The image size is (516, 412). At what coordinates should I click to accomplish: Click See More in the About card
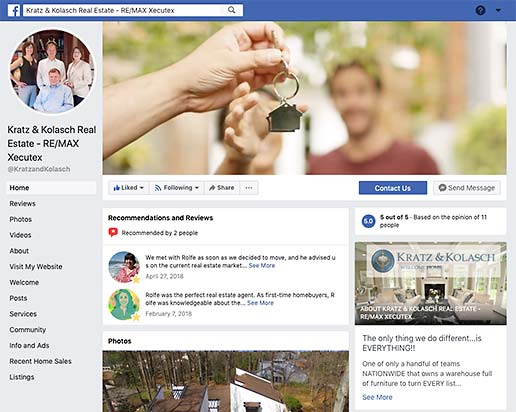377,397
